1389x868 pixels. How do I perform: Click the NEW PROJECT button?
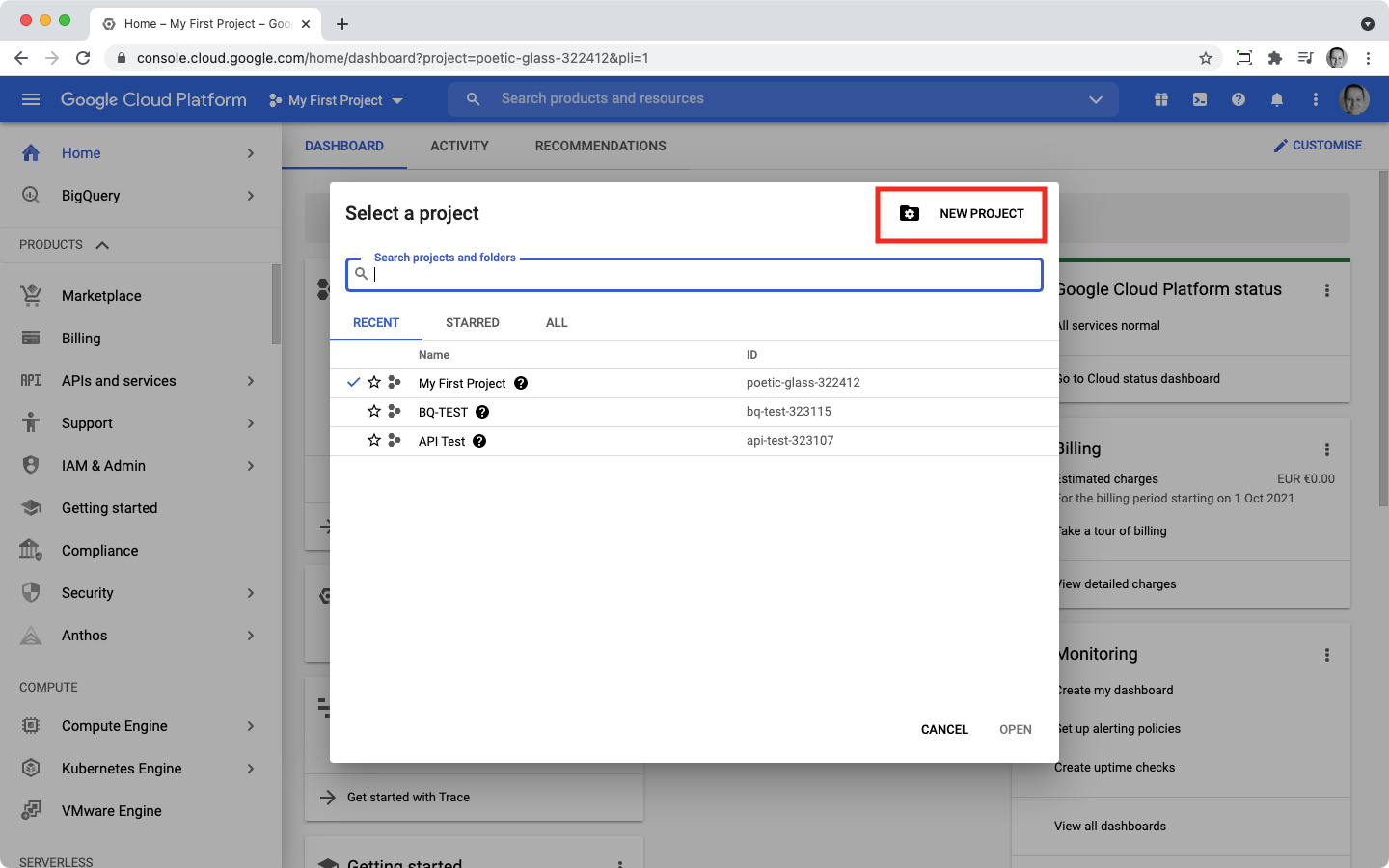[x=962, y=214]
